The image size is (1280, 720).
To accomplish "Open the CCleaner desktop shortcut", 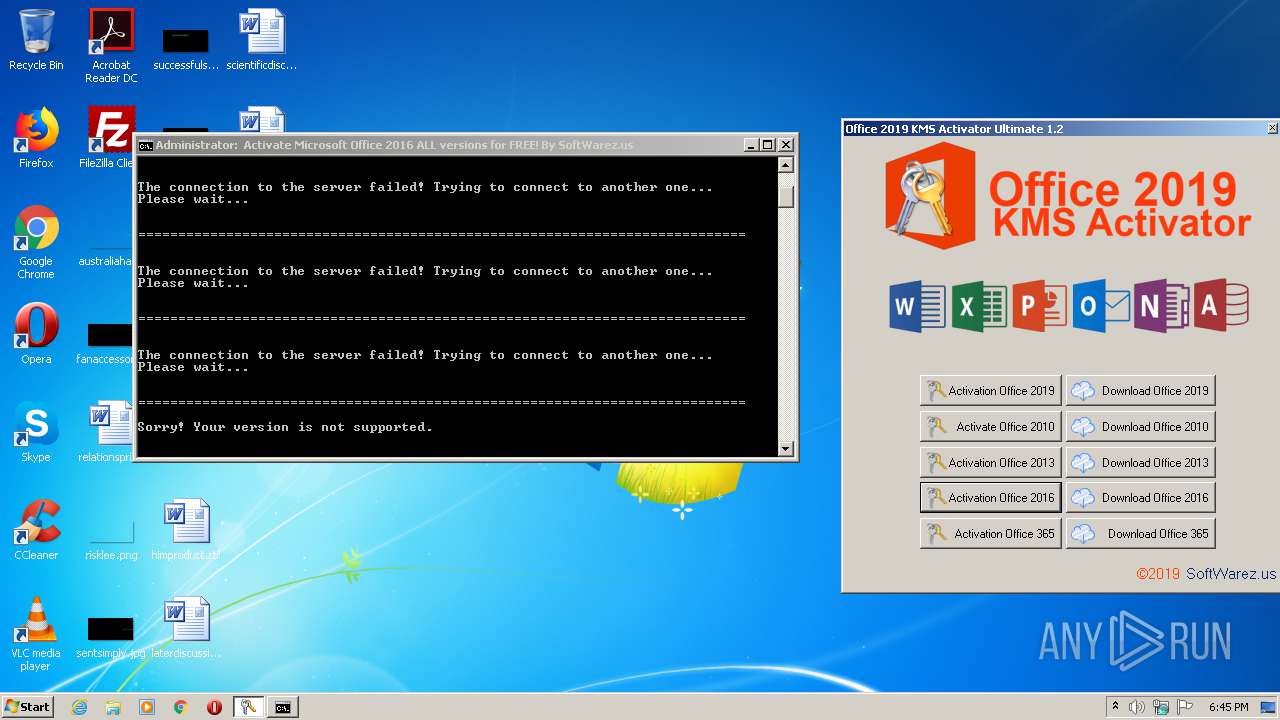I will click(36, 530).
